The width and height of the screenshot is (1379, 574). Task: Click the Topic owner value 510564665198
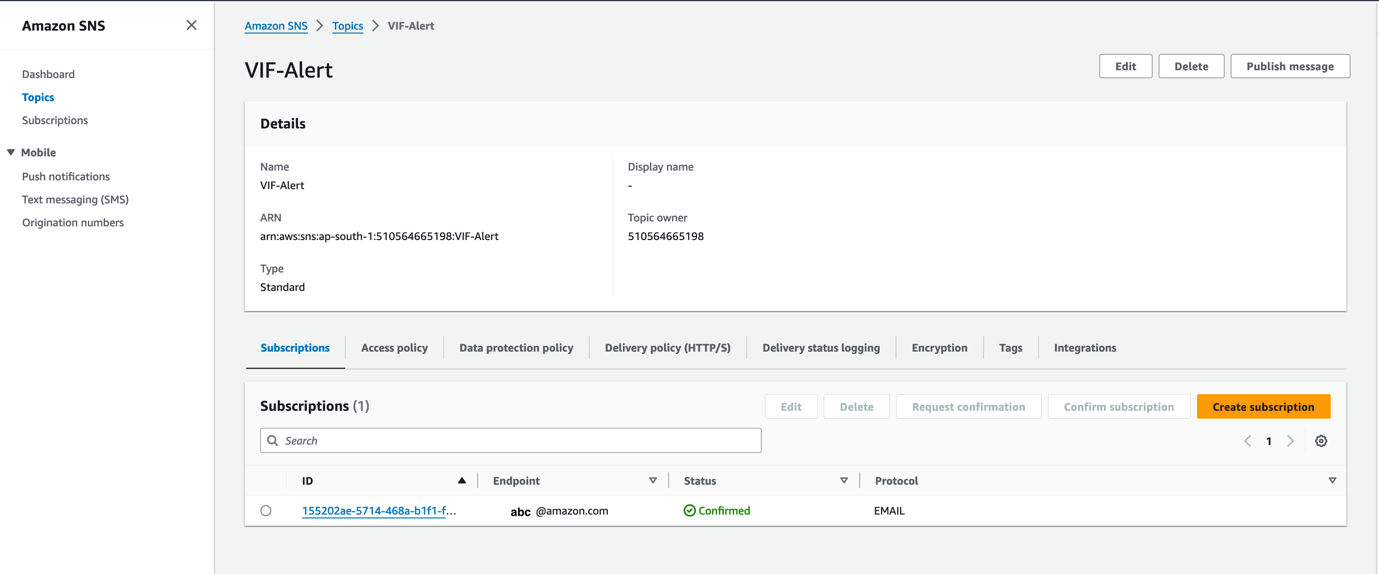pos(666,236)
